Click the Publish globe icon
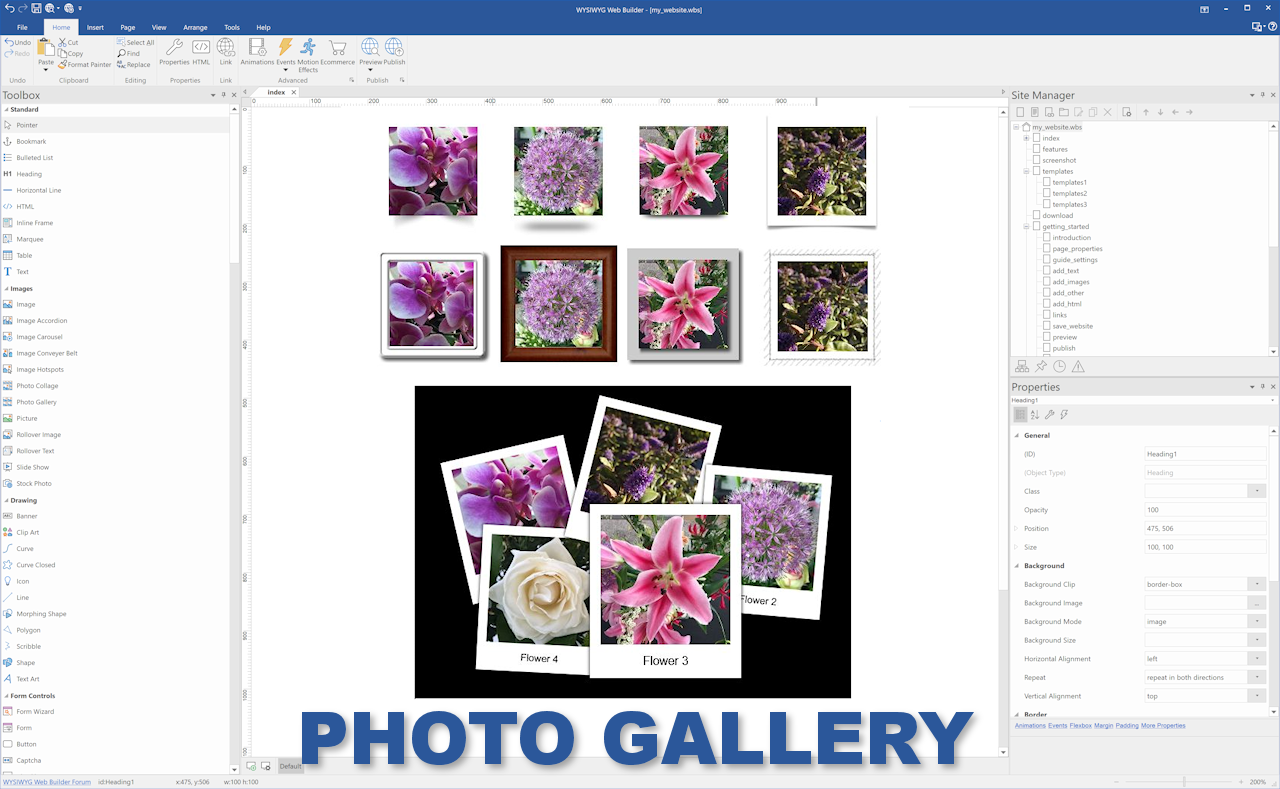 (x=394, y=50)
